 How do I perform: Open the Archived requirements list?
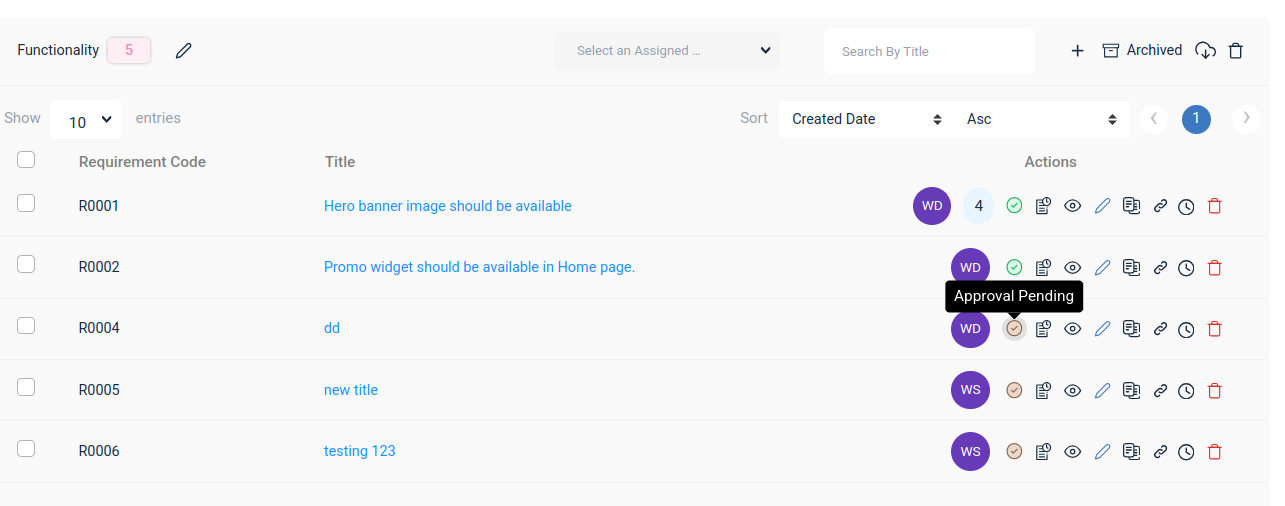pos(1142,50)
